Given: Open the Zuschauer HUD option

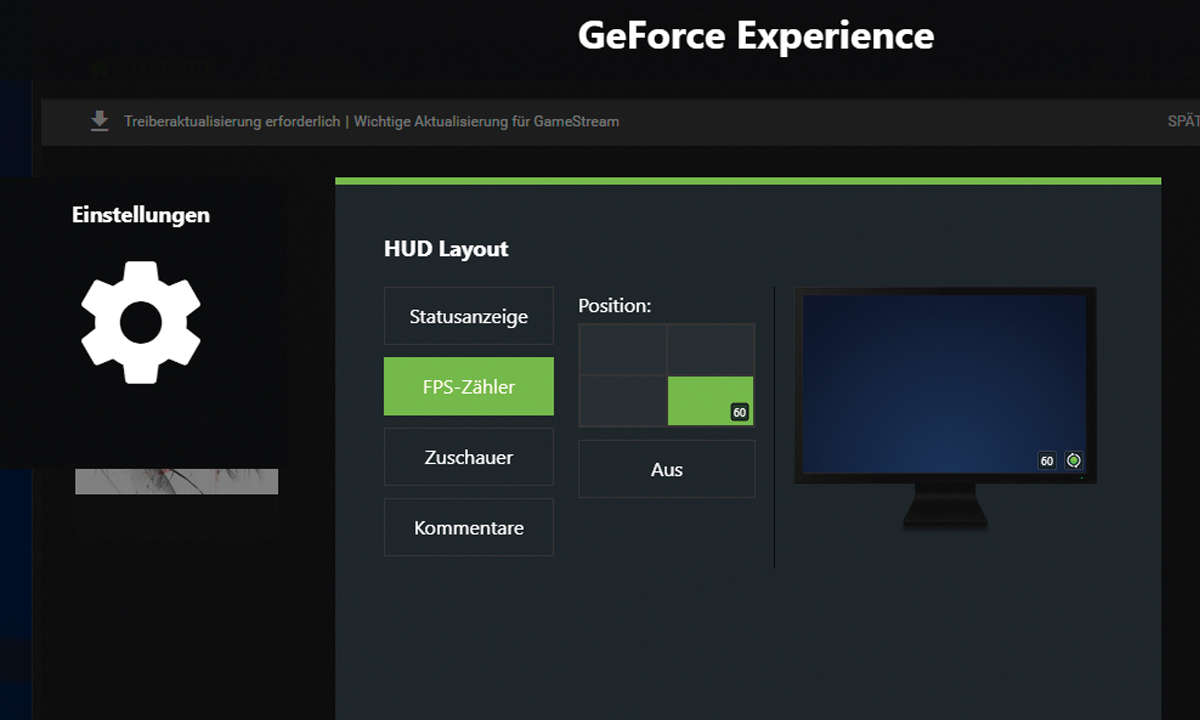Looking at the screenshot, I should click(x=468, y=457).
